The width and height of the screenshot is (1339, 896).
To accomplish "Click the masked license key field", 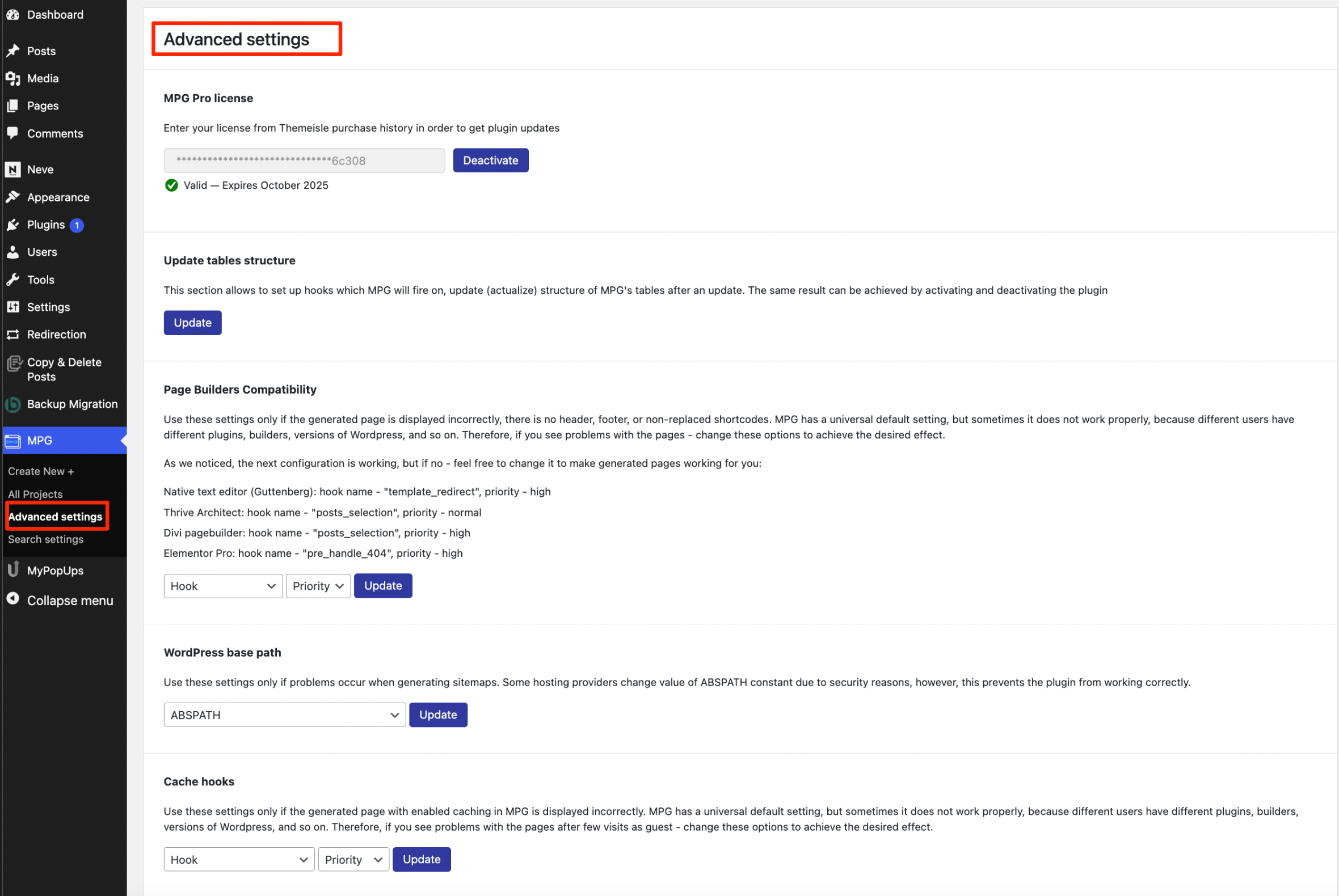I will click(x=304, y=160).
